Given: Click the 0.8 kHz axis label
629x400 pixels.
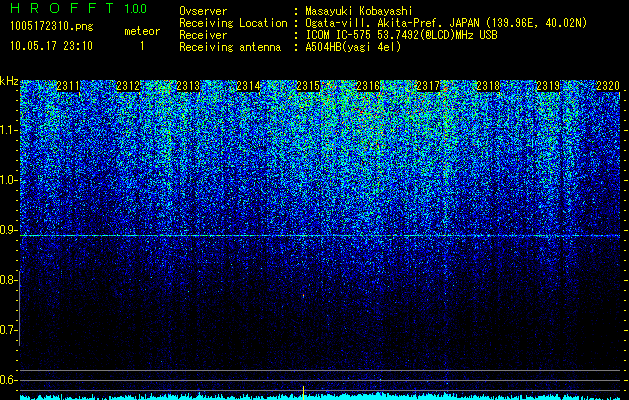Looking at the screenshot, I should click(8, 280).
